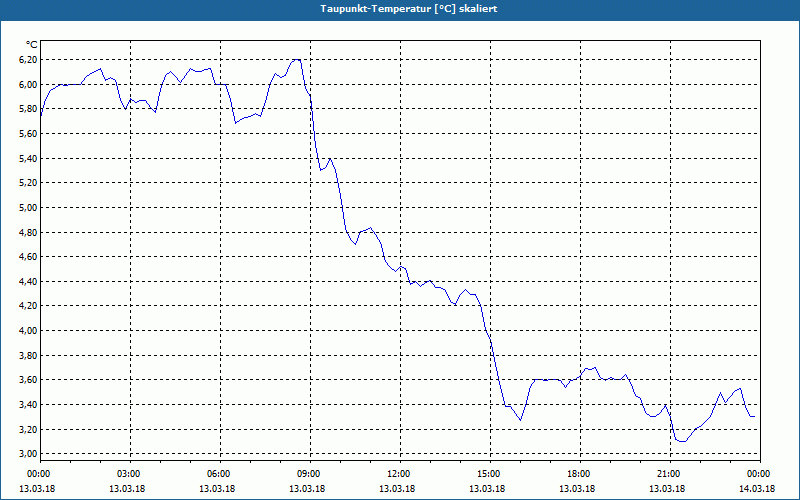Viewport: 800px width, 500px height.
Task: Click the 3,20 y-axis label
Action: tap(29, 430)
